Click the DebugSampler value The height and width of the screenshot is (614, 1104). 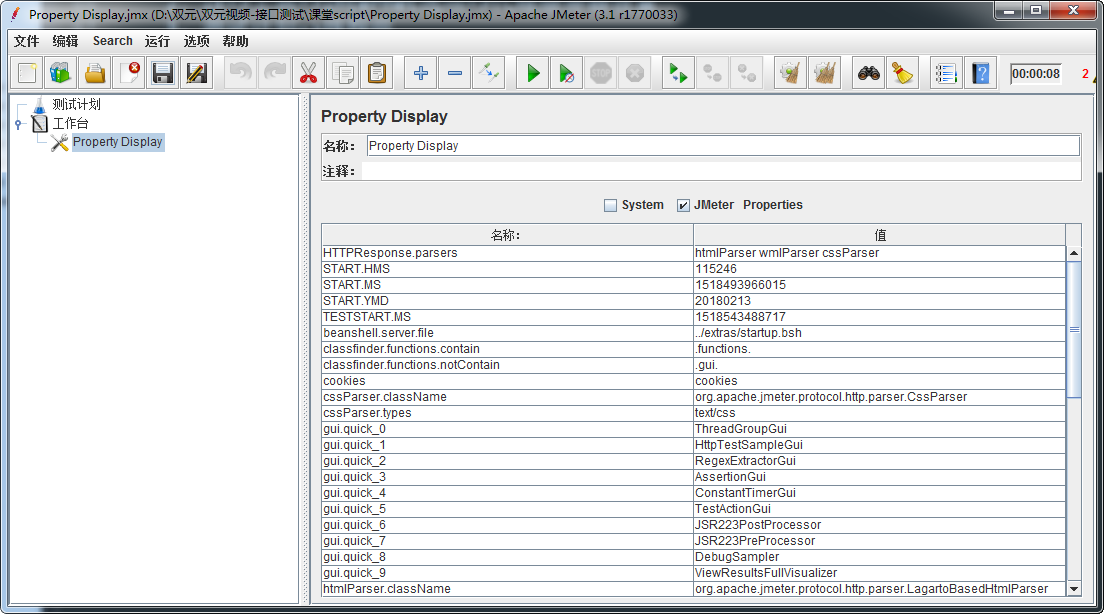[x=879, y=557]
